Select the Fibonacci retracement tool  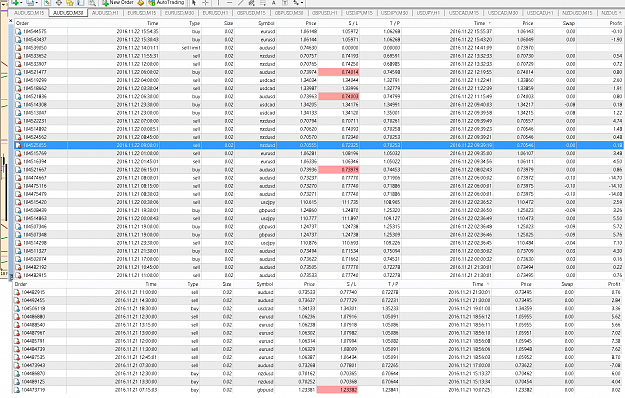tap(263, 2)
